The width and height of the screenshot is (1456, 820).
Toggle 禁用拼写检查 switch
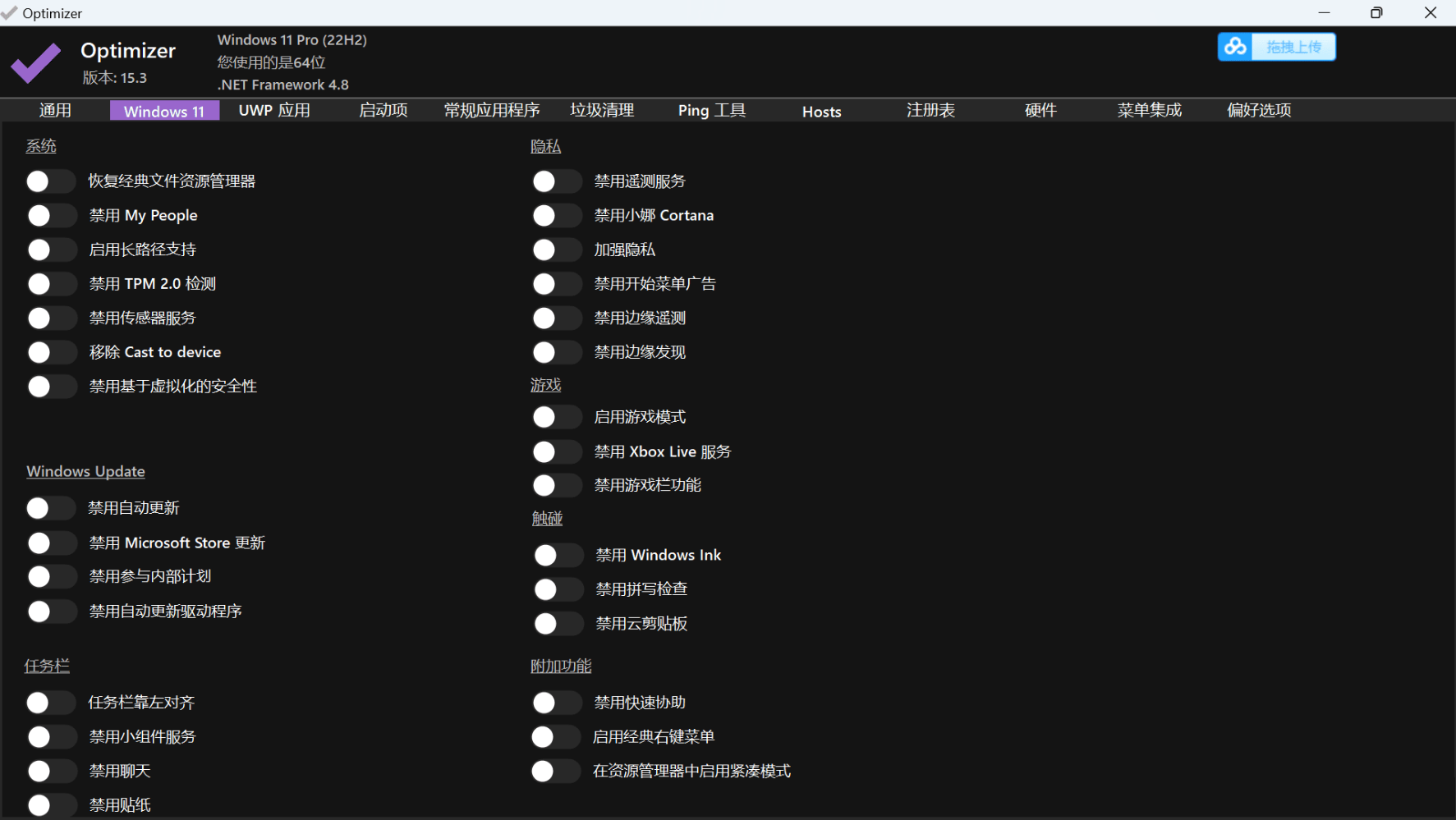[558, 589]
